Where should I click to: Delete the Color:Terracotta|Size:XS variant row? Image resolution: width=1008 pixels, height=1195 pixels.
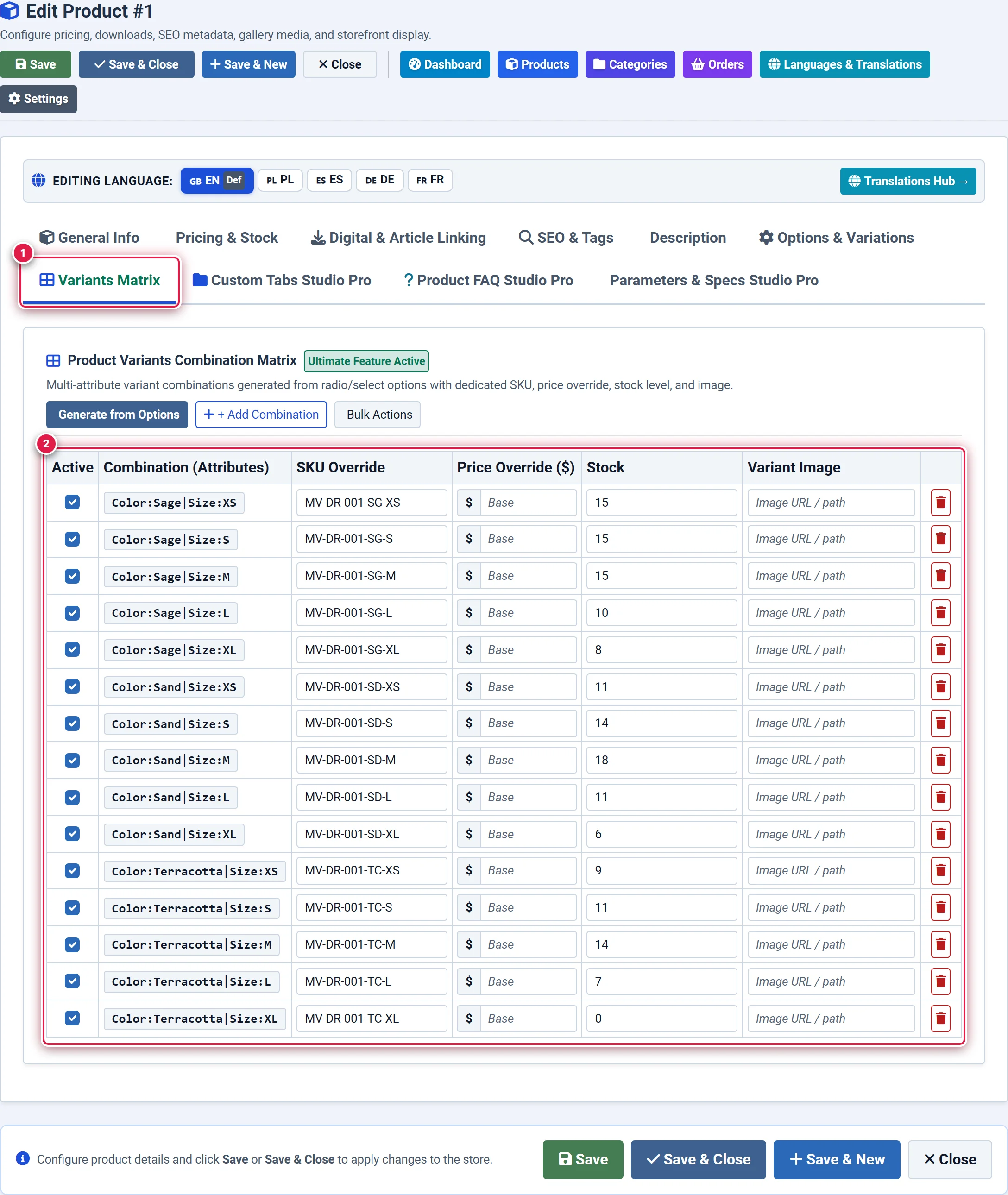pyautogui.click(x=940, y=871)
